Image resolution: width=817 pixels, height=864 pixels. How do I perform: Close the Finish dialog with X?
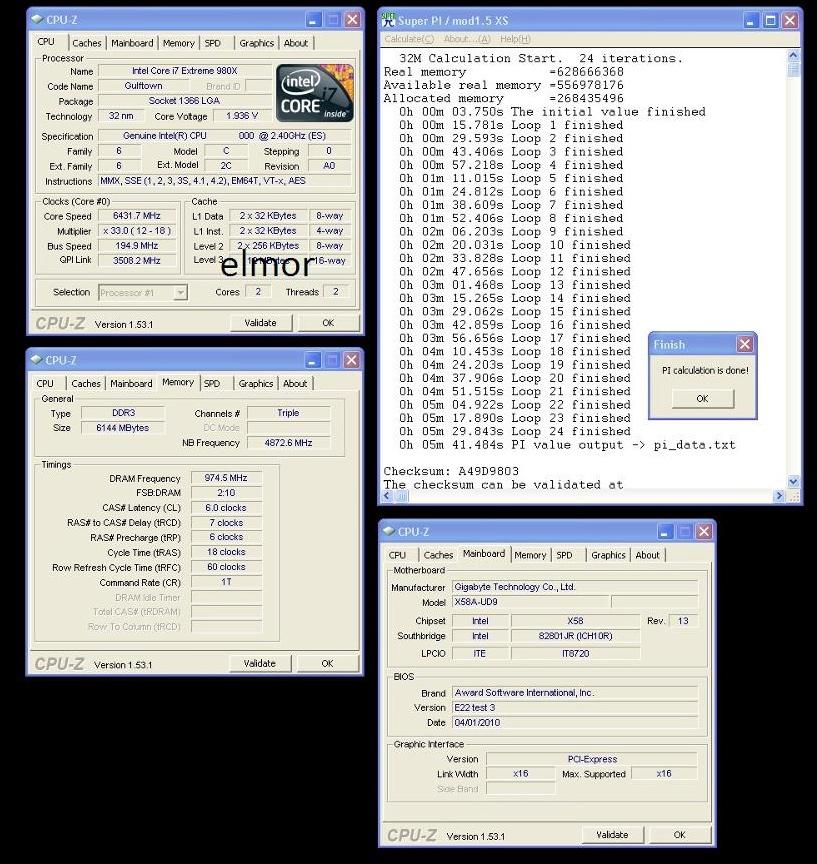pos(744,344)
